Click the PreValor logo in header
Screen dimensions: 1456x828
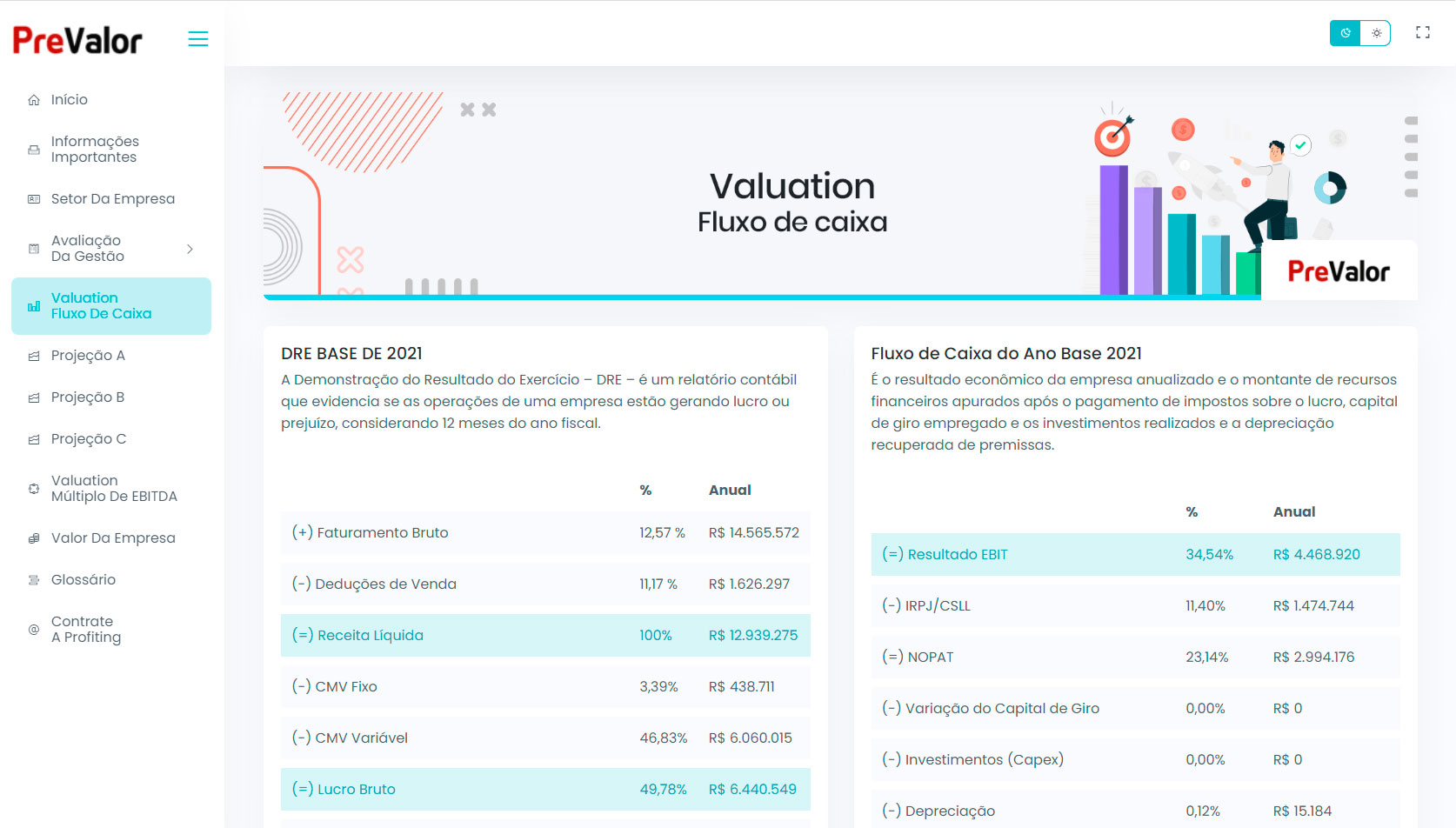[x=77, y=40]
